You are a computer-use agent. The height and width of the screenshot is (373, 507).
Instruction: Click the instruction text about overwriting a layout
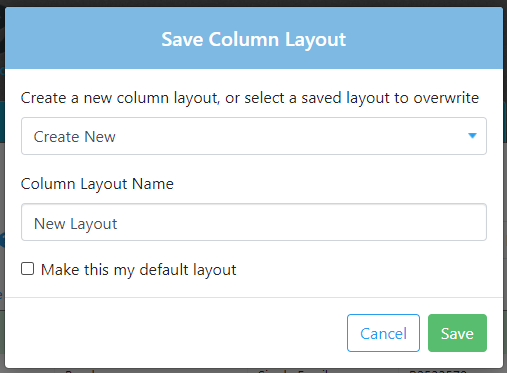point(250,98)
